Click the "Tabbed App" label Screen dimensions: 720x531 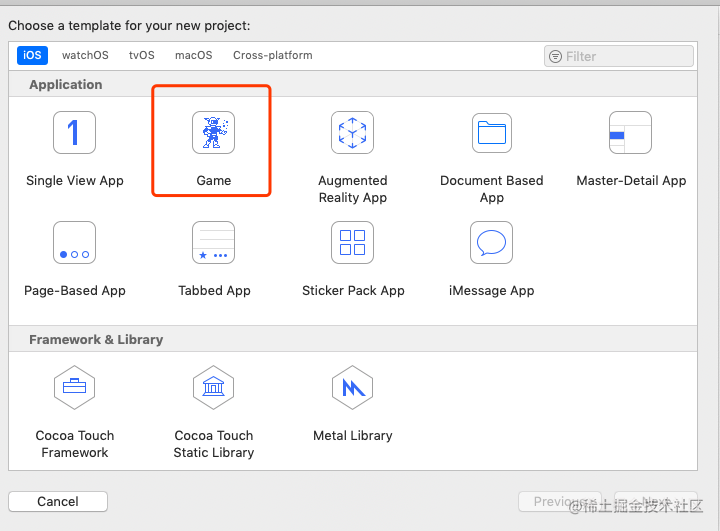(x=214, y=291)
